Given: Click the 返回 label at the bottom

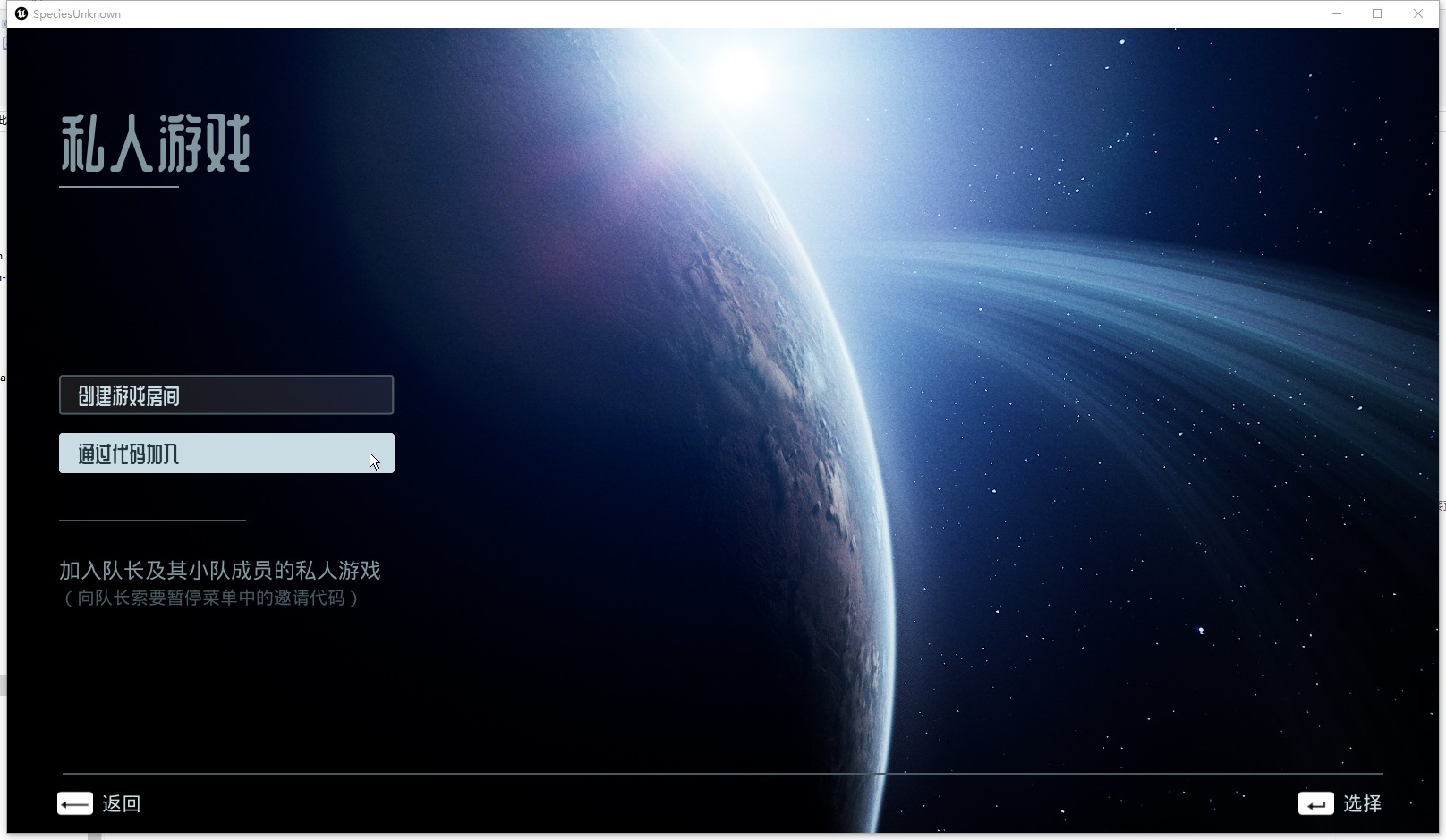Looking at the screenshot, I should click(122, 803).
